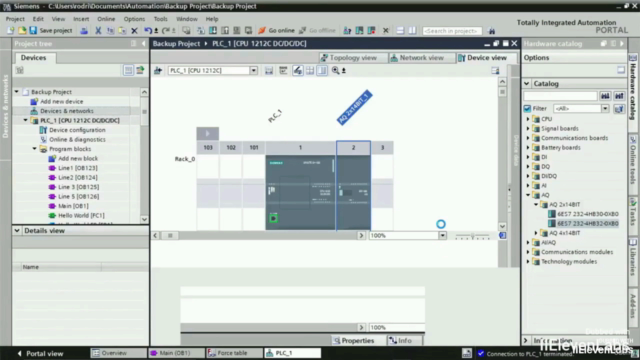Click the show address labels icon in device toolbar
The width and height of the screenshot is (640, 360).
pos(283,71)
